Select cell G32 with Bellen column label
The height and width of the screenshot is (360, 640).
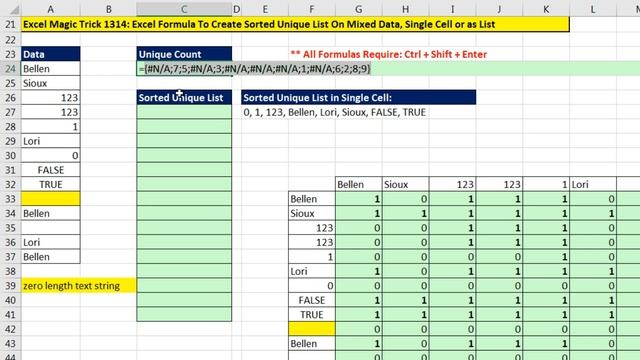pyautogui.click(x=359, y=184)
